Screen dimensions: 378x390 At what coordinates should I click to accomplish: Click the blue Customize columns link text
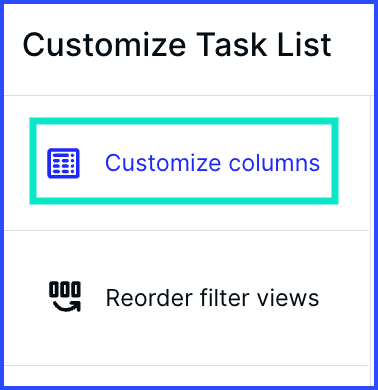[x=212, y=163]
